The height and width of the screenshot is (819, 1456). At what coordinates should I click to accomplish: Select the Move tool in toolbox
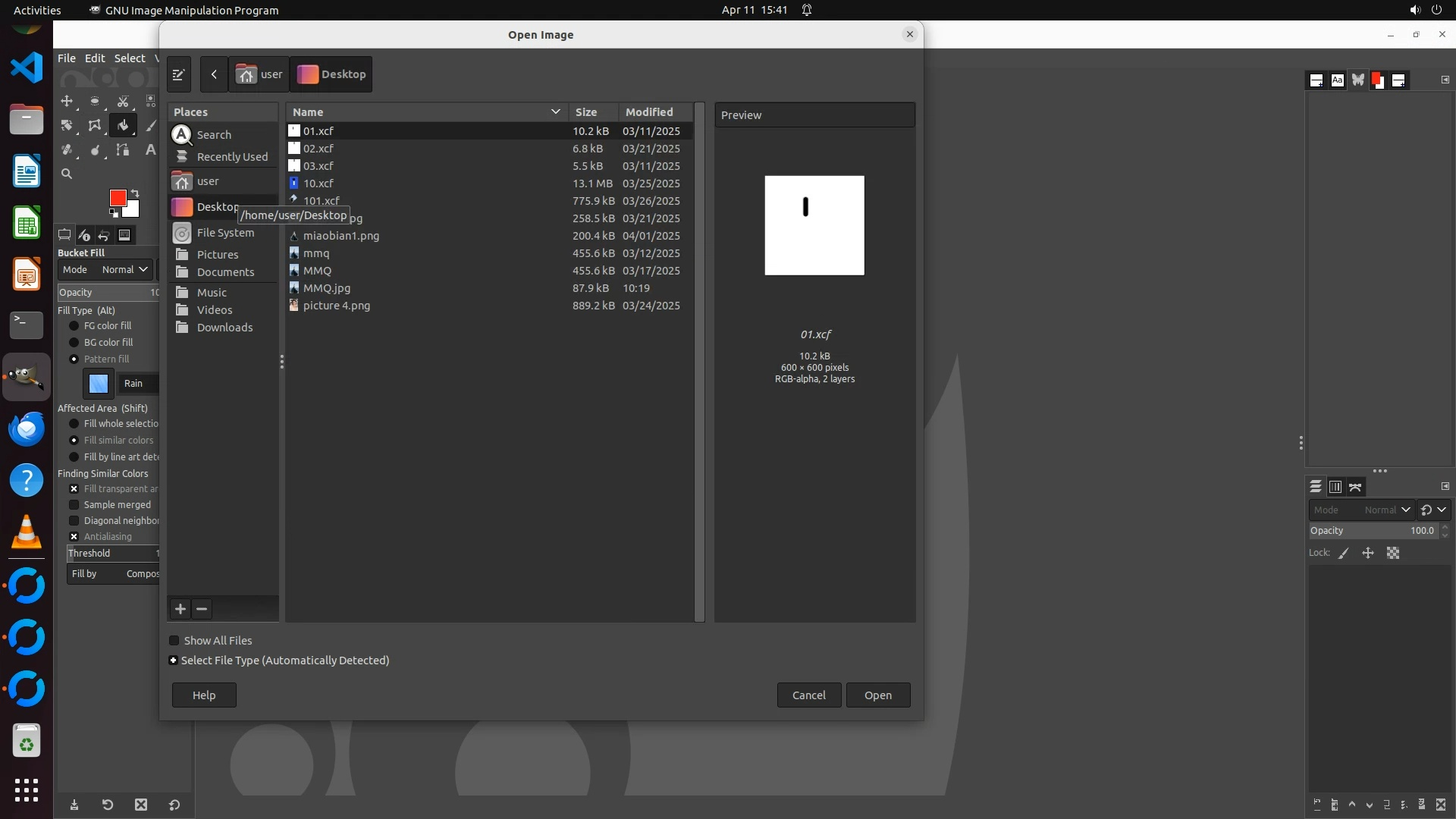click(67, 101)
